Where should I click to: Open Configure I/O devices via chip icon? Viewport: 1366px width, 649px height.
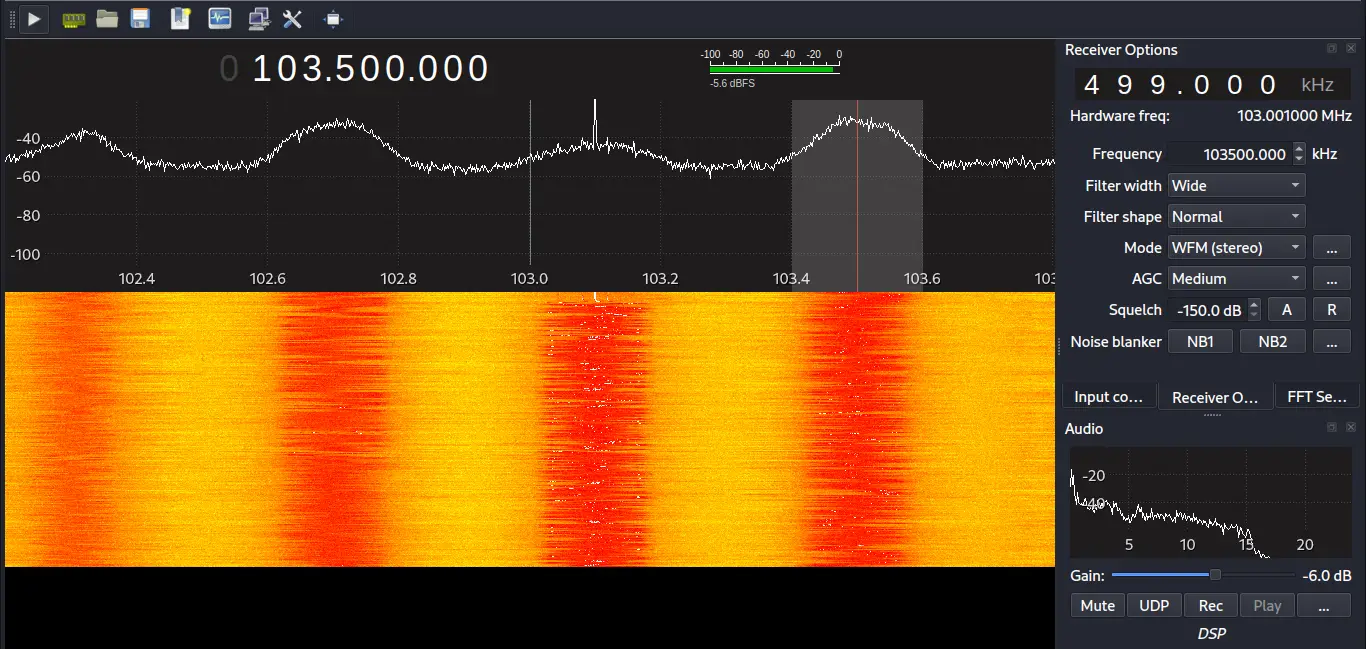pos(73,19)
